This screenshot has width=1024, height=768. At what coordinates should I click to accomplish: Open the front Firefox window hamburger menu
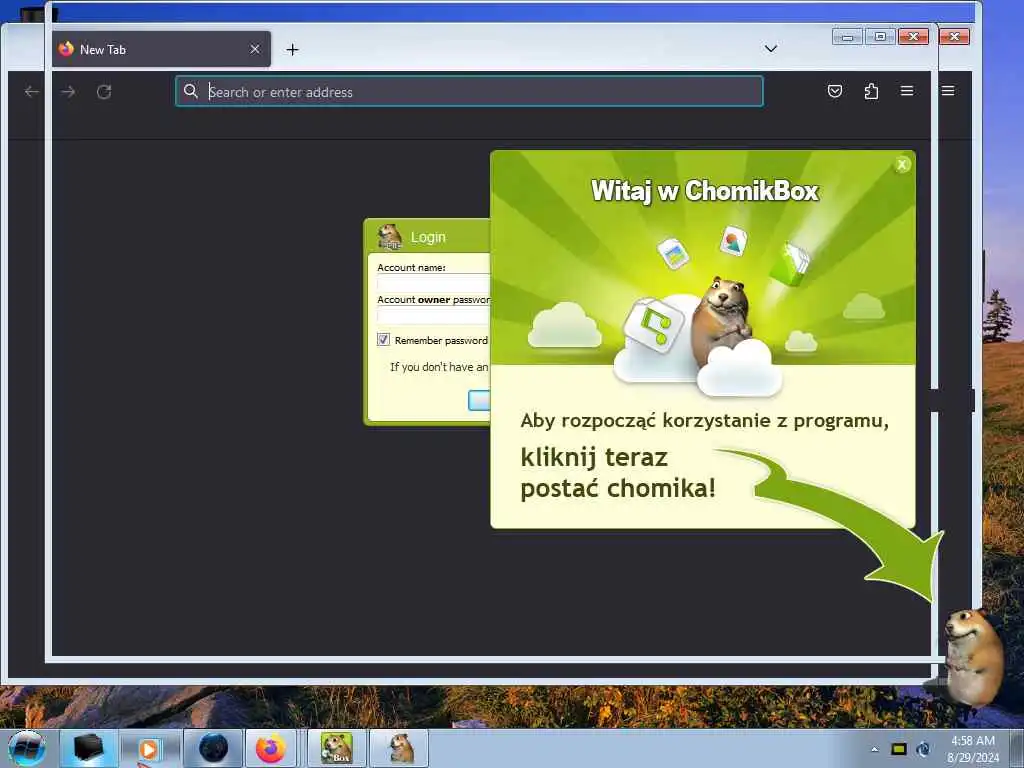tap(907, 91)
